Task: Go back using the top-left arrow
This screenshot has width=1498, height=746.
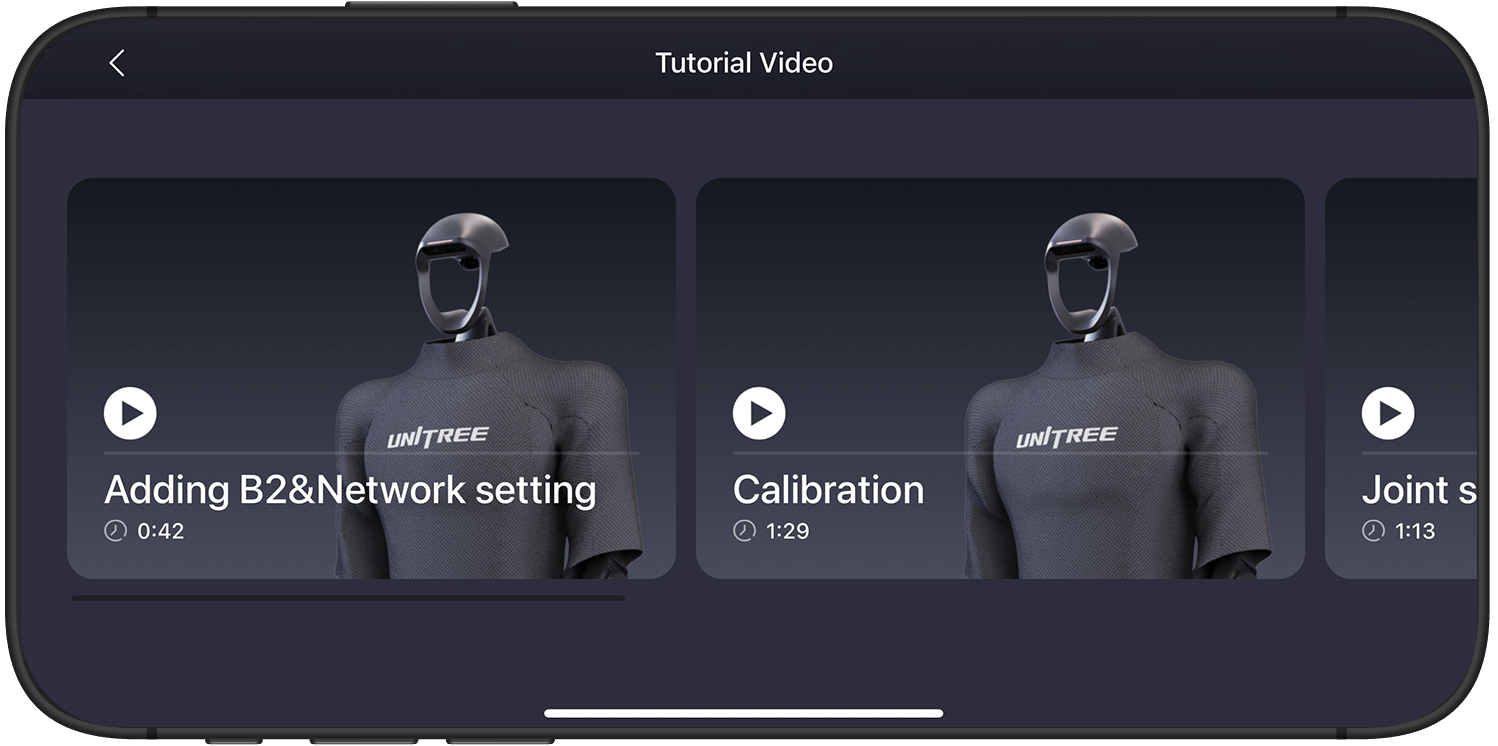Action: (x=117, y=63)
